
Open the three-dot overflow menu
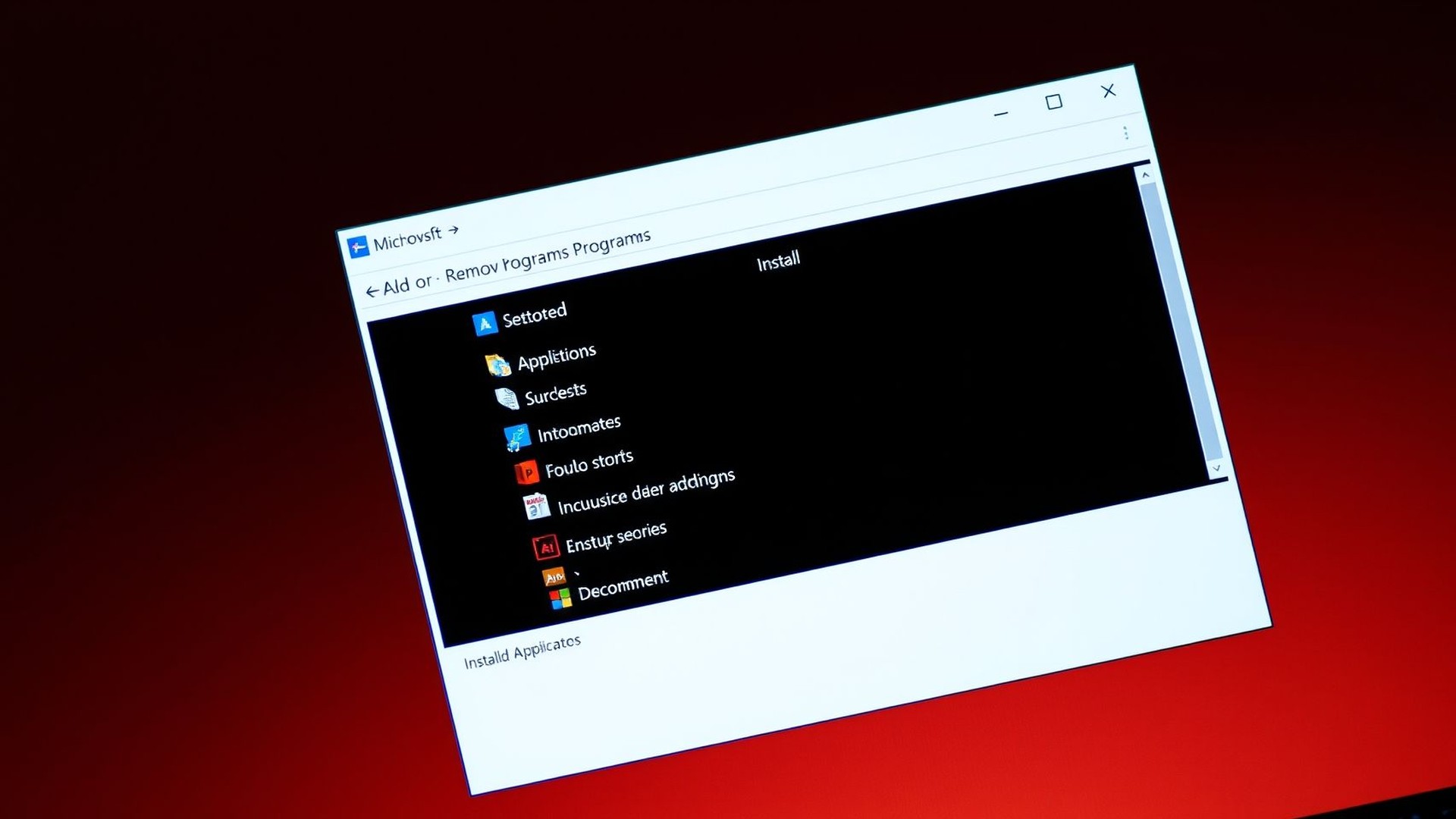(1126, 133)
